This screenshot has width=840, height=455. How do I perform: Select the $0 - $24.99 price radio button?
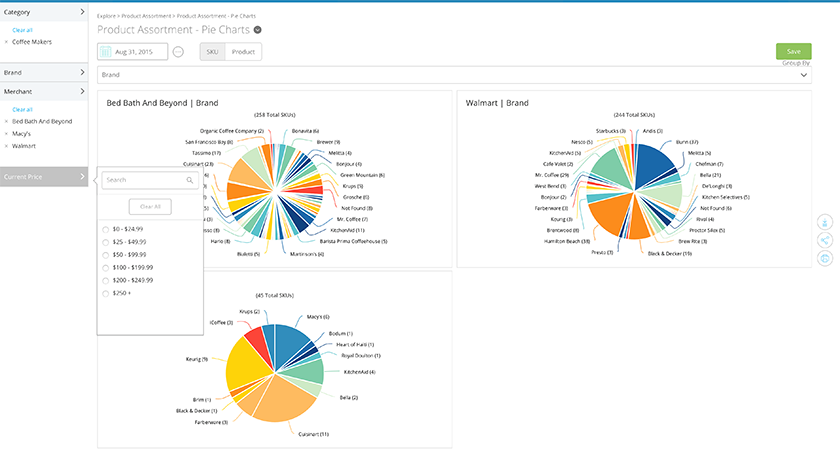click(x=106, y=229)
